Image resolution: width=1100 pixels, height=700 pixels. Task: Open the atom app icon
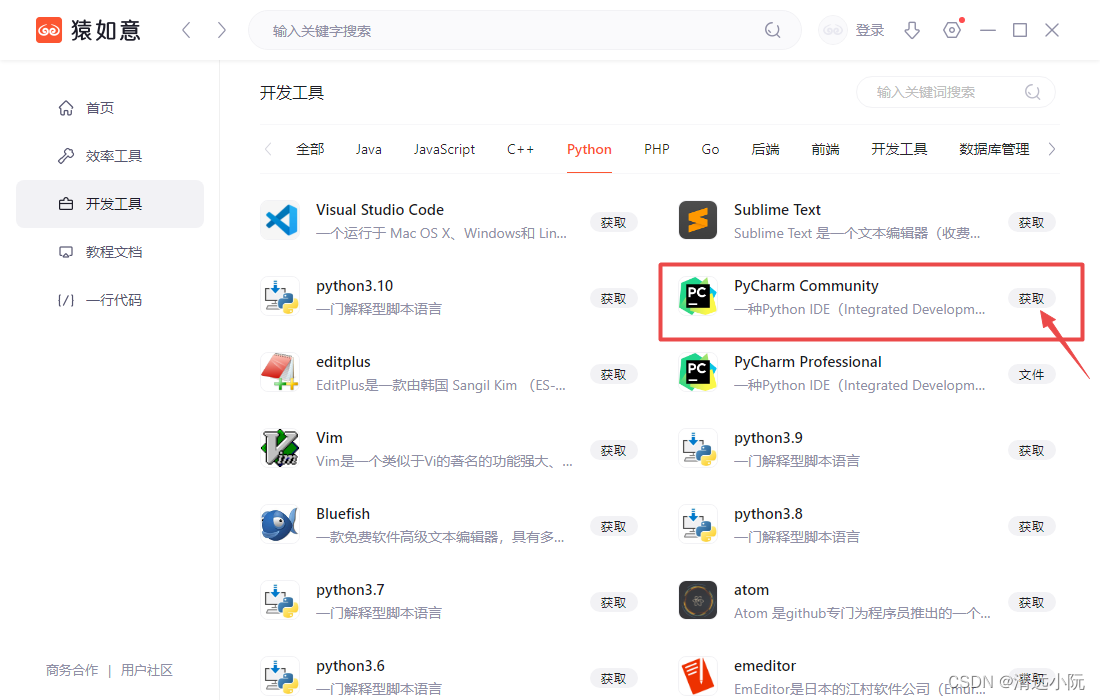[x=697, y=600]
